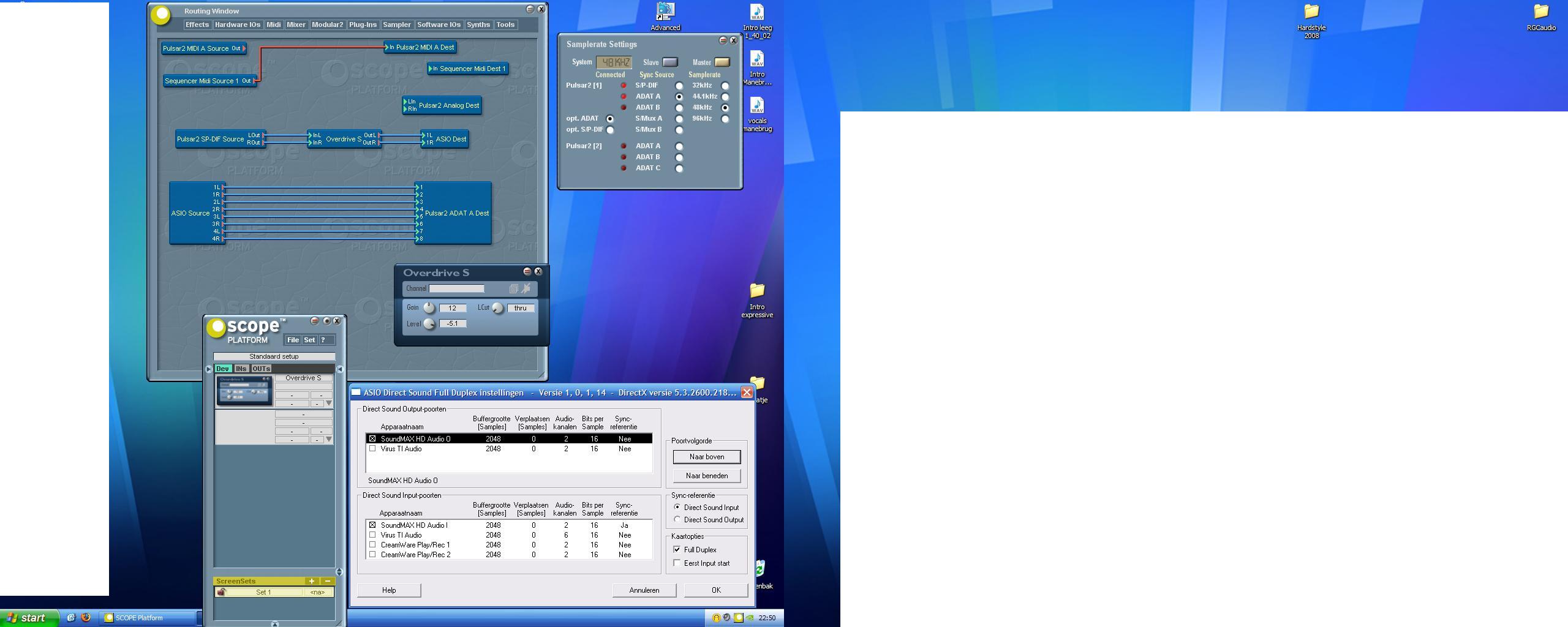Add a new ScreenSet with plus icon
The image size is (1568, 627).
click(x=312, y=581)
